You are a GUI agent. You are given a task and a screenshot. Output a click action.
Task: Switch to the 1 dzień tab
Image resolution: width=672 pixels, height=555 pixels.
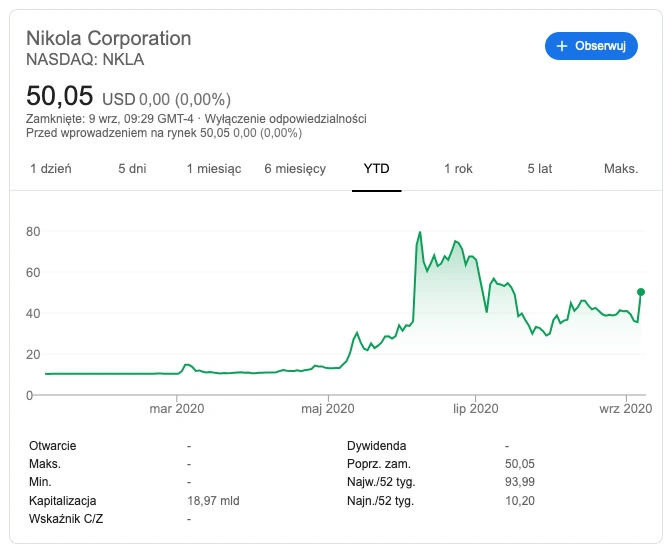[x=51, y=168]
